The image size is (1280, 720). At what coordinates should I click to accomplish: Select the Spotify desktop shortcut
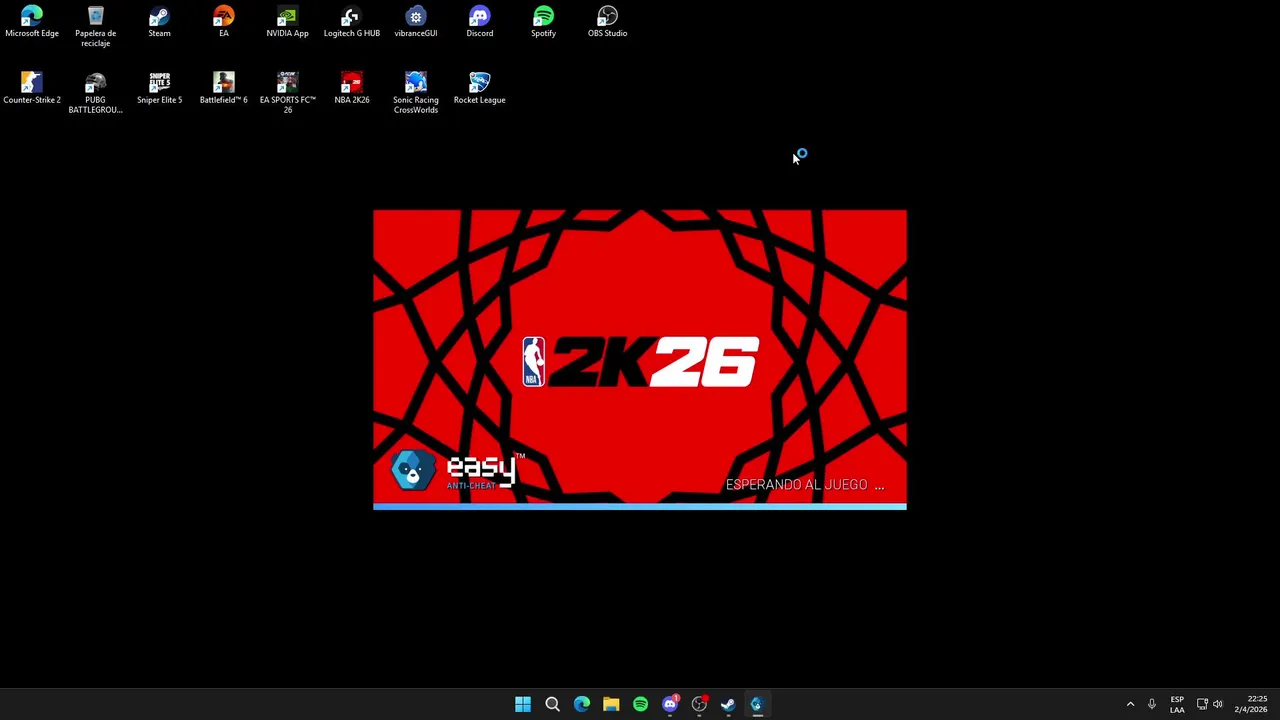tap(543, 22)
